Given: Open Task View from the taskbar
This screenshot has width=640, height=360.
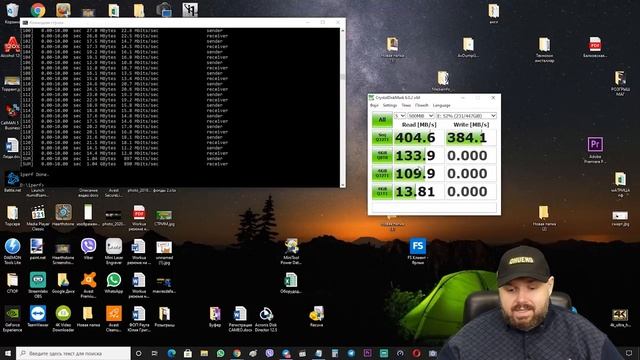Looking at the screenshot, I should click(x=155, y=353).
